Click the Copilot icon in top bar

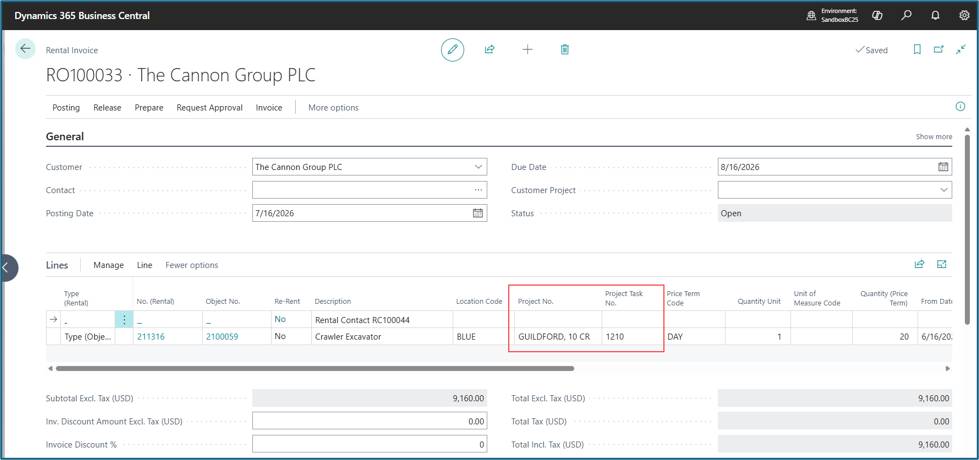point(877,16)
